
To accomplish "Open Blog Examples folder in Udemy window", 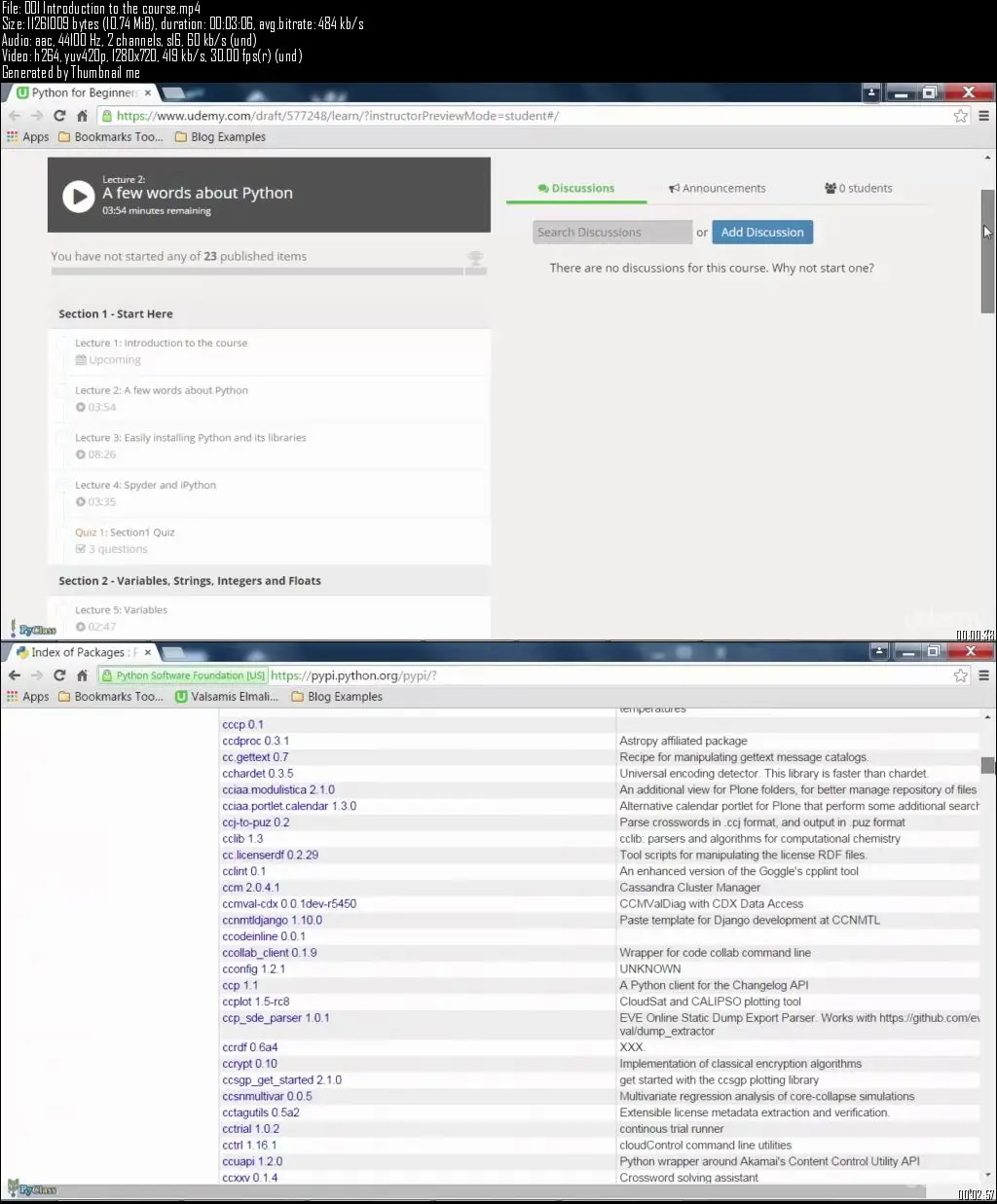I will pyautogui.click(x=220, y=137).
